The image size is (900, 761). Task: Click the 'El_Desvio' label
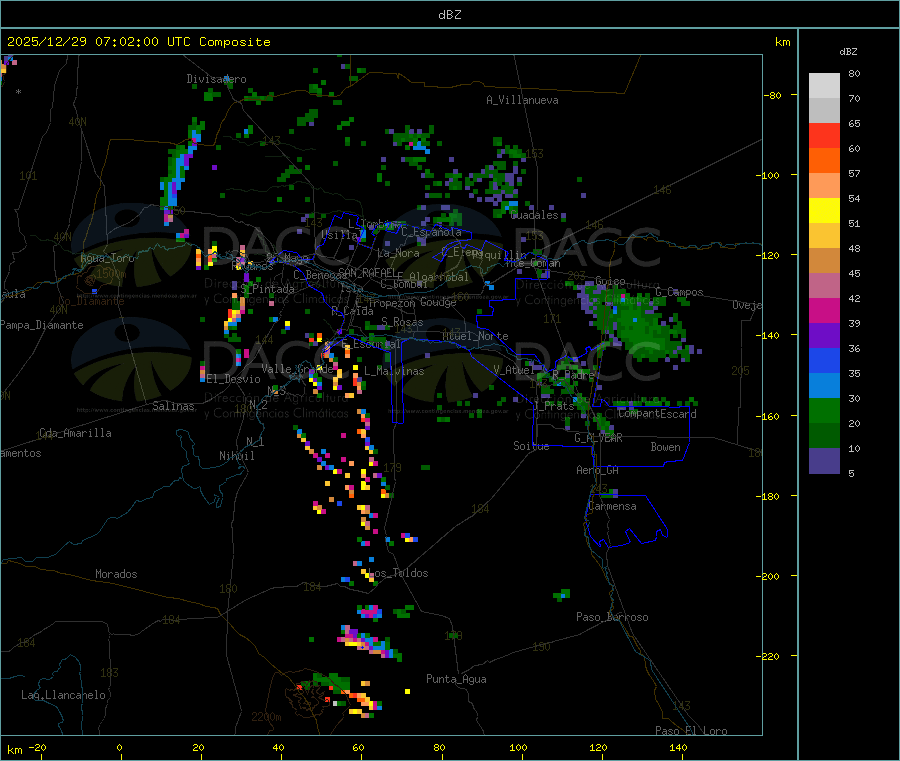pos(234,379)
